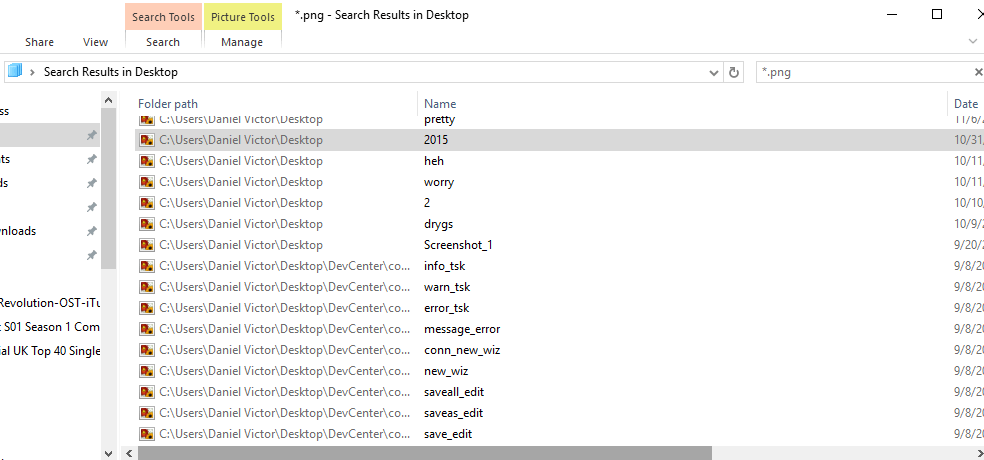Screen dimensions: 984x460
Task: Clear the *.png search with the X
Action: pyautogui.click(x=977, y=72)
